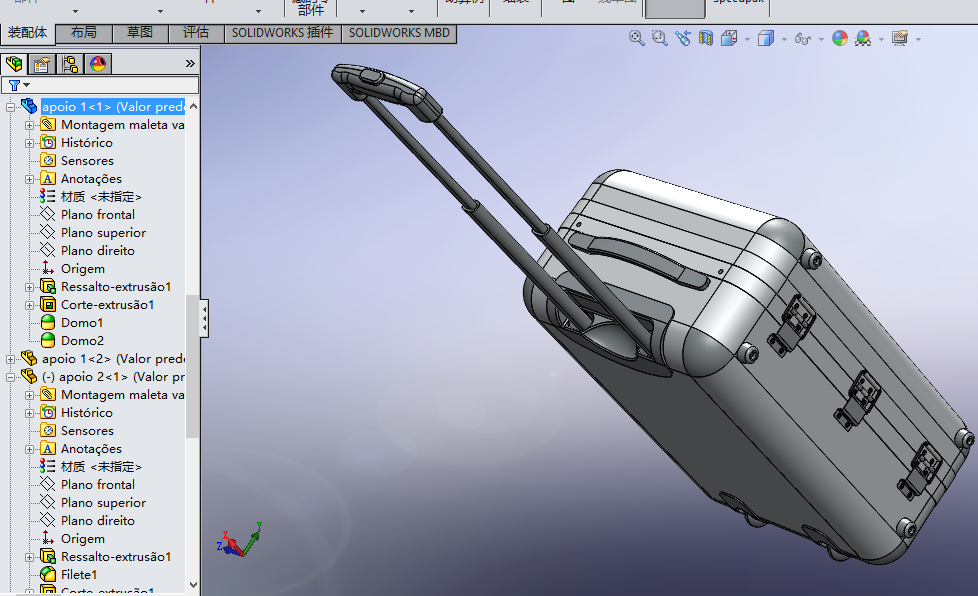978x596 pixels.
Task: Expand first Montagem maleta mates folder
Action: (x=29, y=125)
